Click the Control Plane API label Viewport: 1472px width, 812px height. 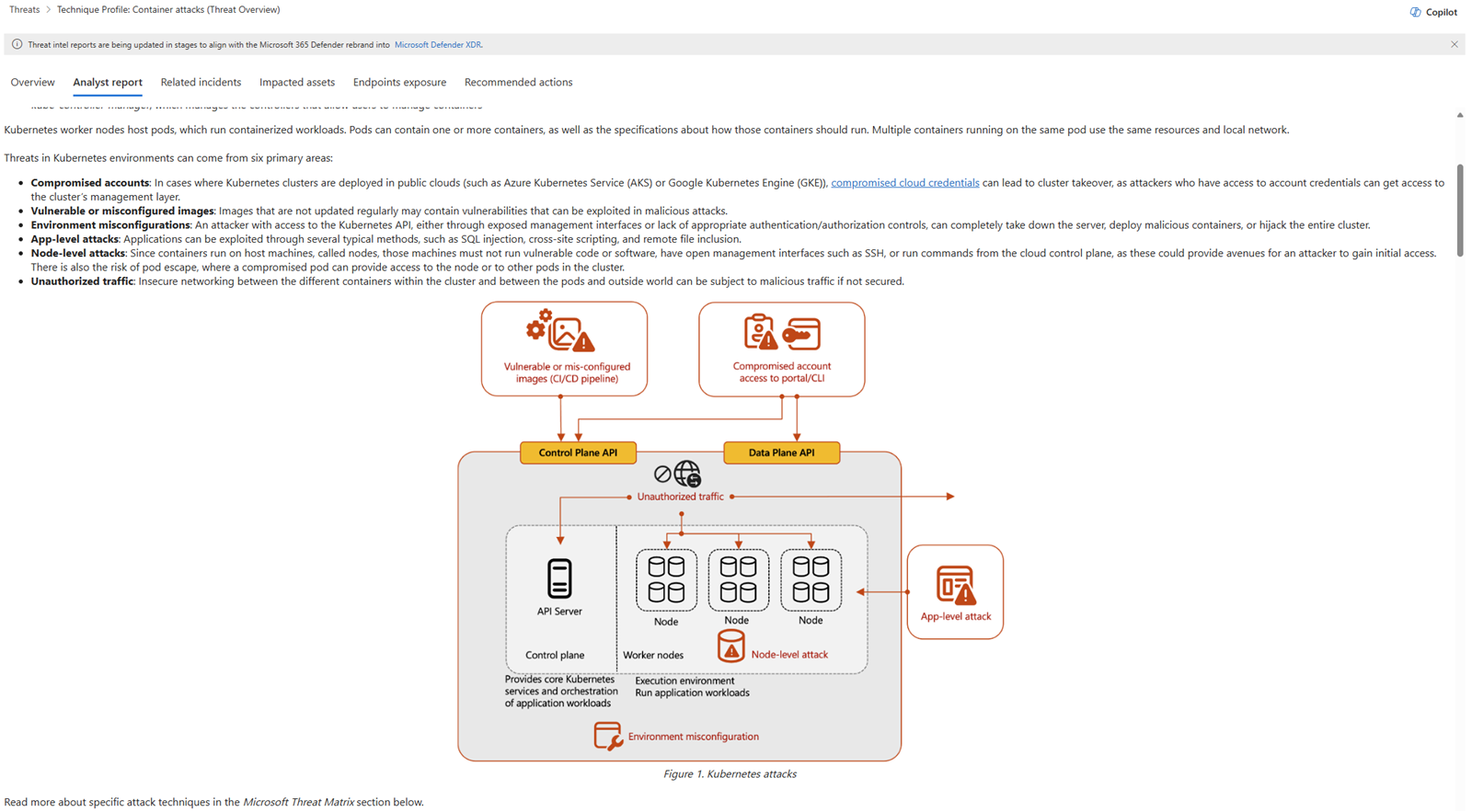pyautogui.click(x=578, y=452)
